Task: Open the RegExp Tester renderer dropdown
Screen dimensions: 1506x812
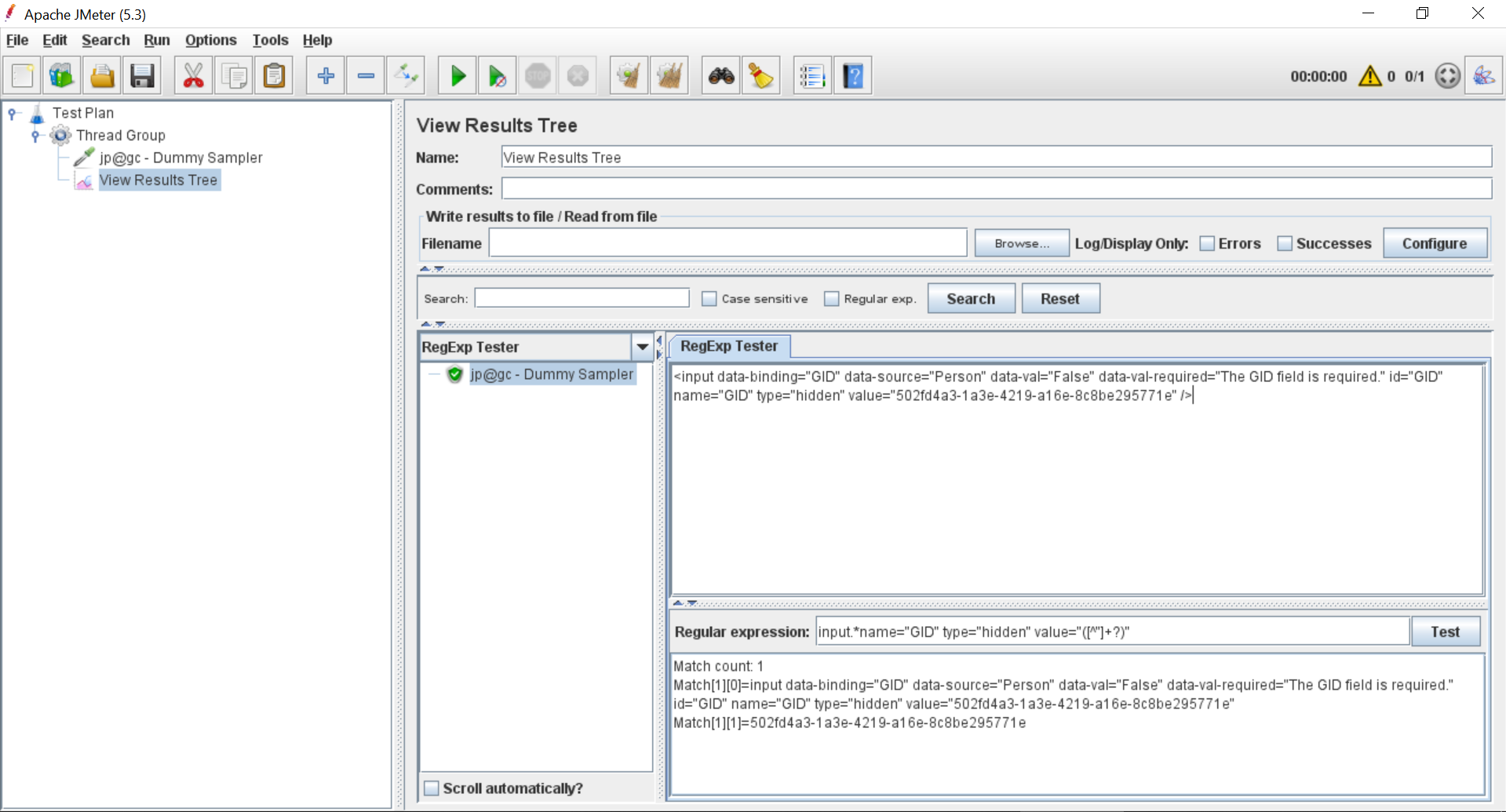Action: [642, 347]
